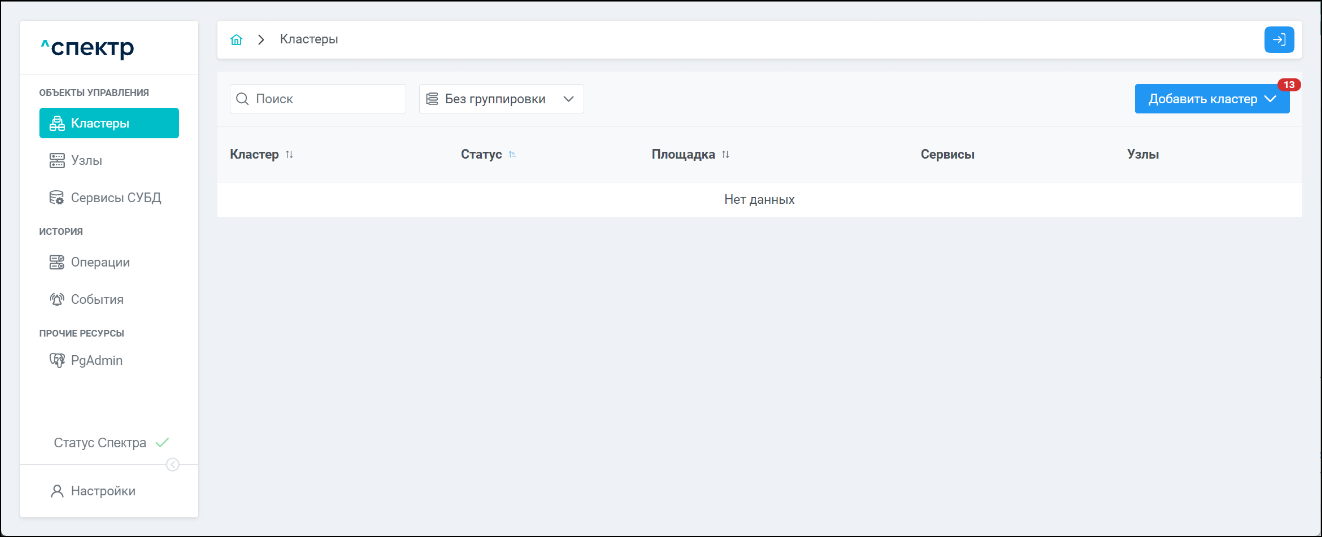Screen dimensions: 1322x538
Task: Go to Сервисы СУБД section
Action: click(x=115, y=197)
